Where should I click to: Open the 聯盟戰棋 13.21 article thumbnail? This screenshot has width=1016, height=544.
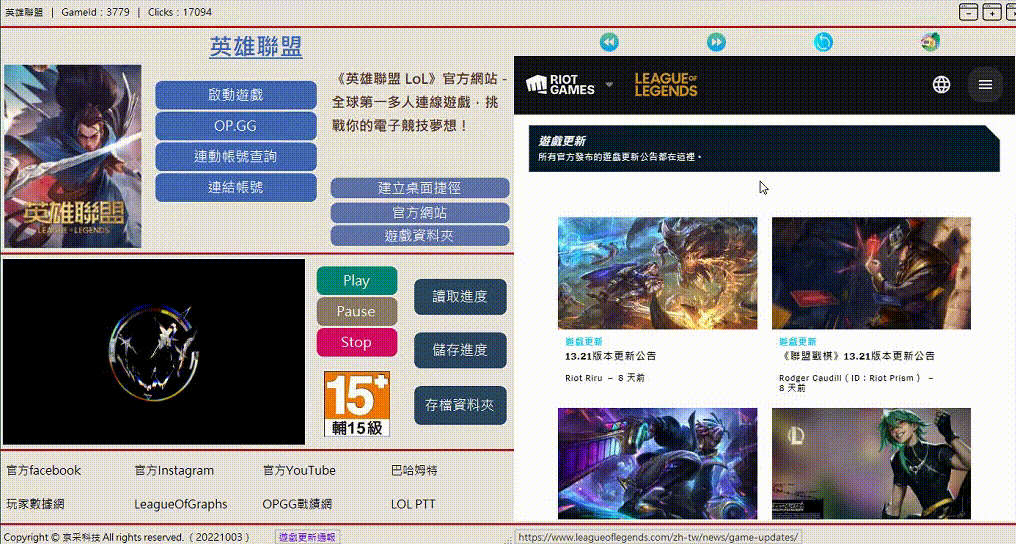(x=871, y=273)
